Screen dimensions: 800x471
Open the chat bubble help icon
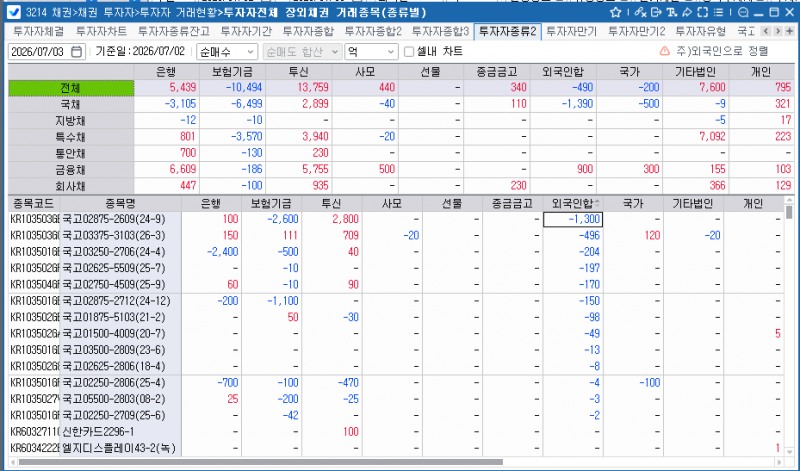(743, 12)
